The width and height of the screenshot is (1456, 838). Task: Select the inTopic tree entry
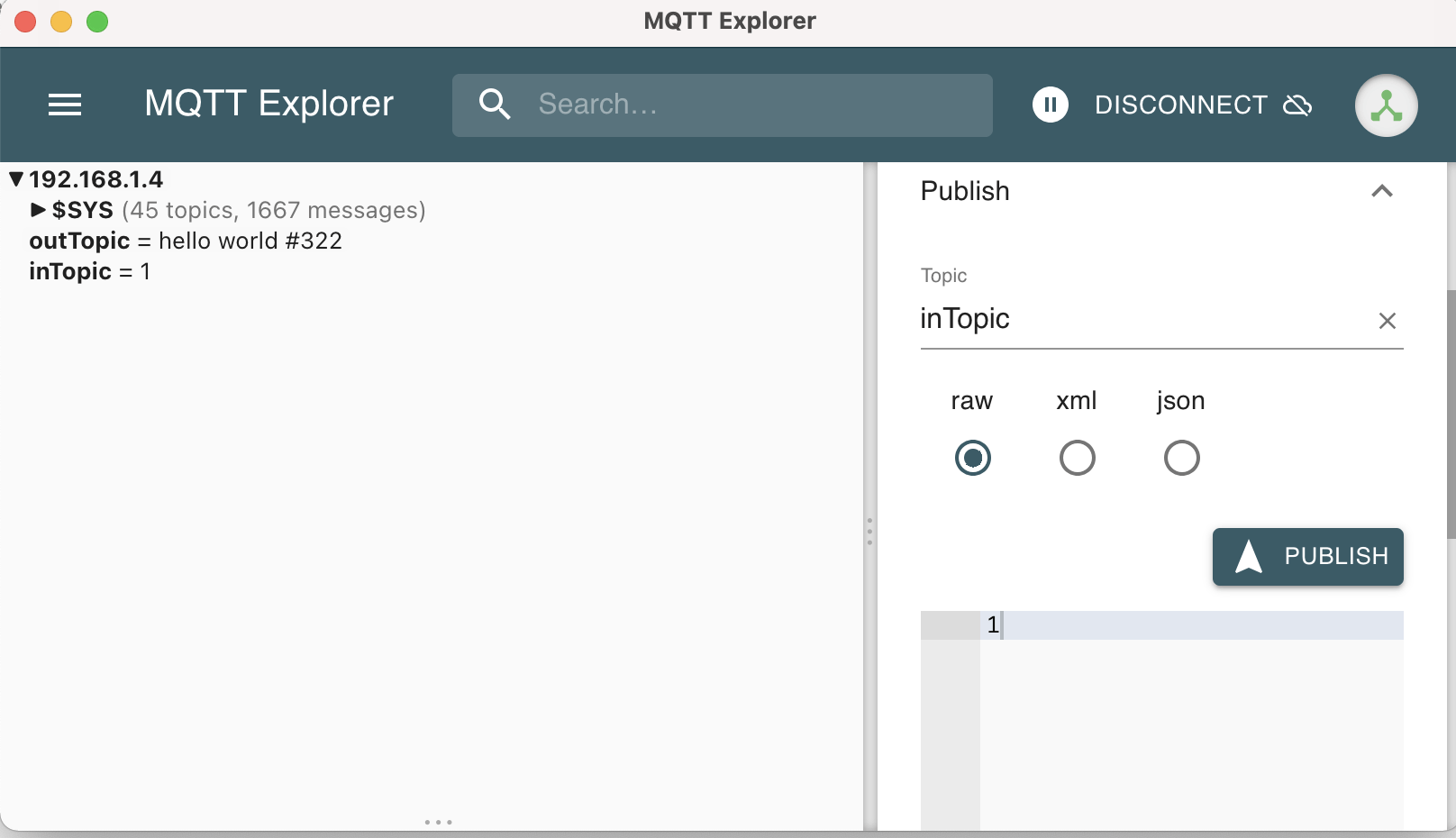click(70, 271)
